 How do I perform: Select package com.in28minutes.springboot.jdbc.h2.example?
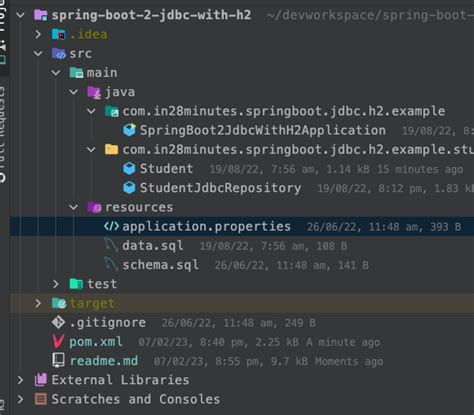284,111
